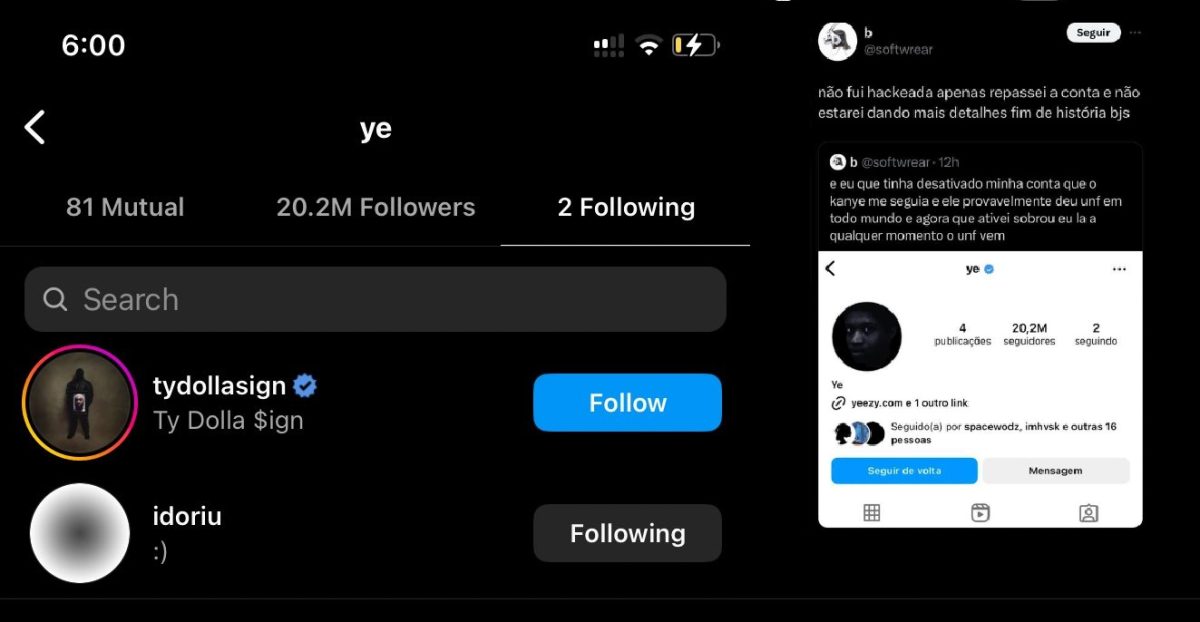Click the Seguir de volta button
The image size is (1200, 622).
903,470
